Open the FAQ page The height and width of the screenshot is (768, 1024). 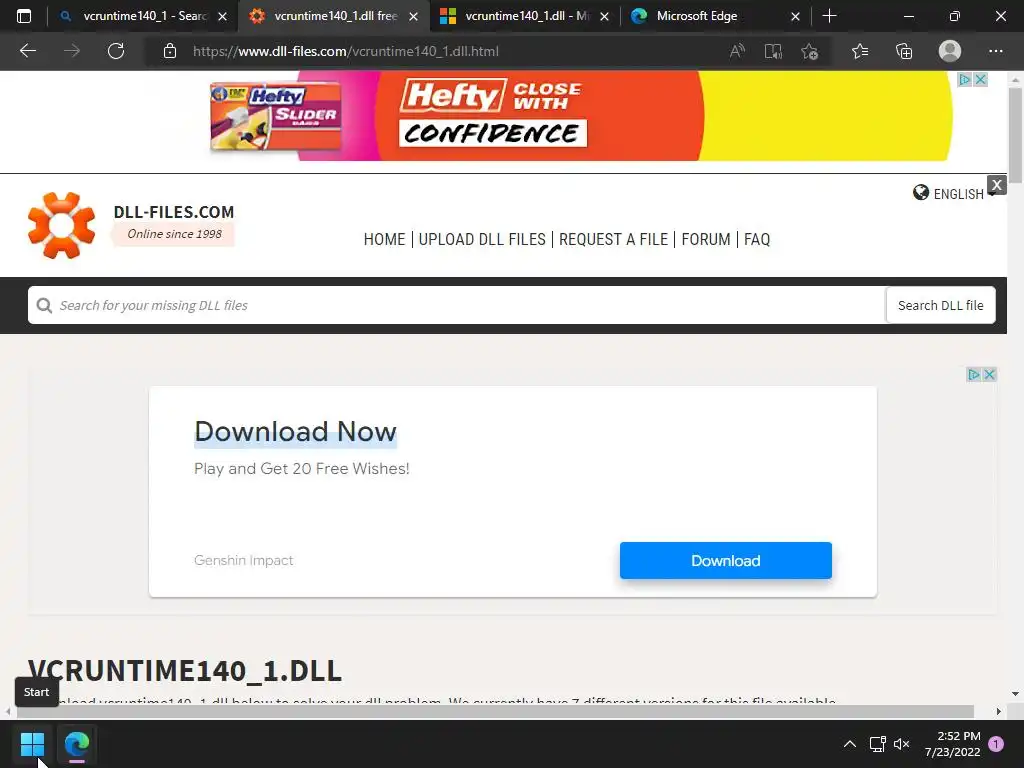(x=757, y=240)
